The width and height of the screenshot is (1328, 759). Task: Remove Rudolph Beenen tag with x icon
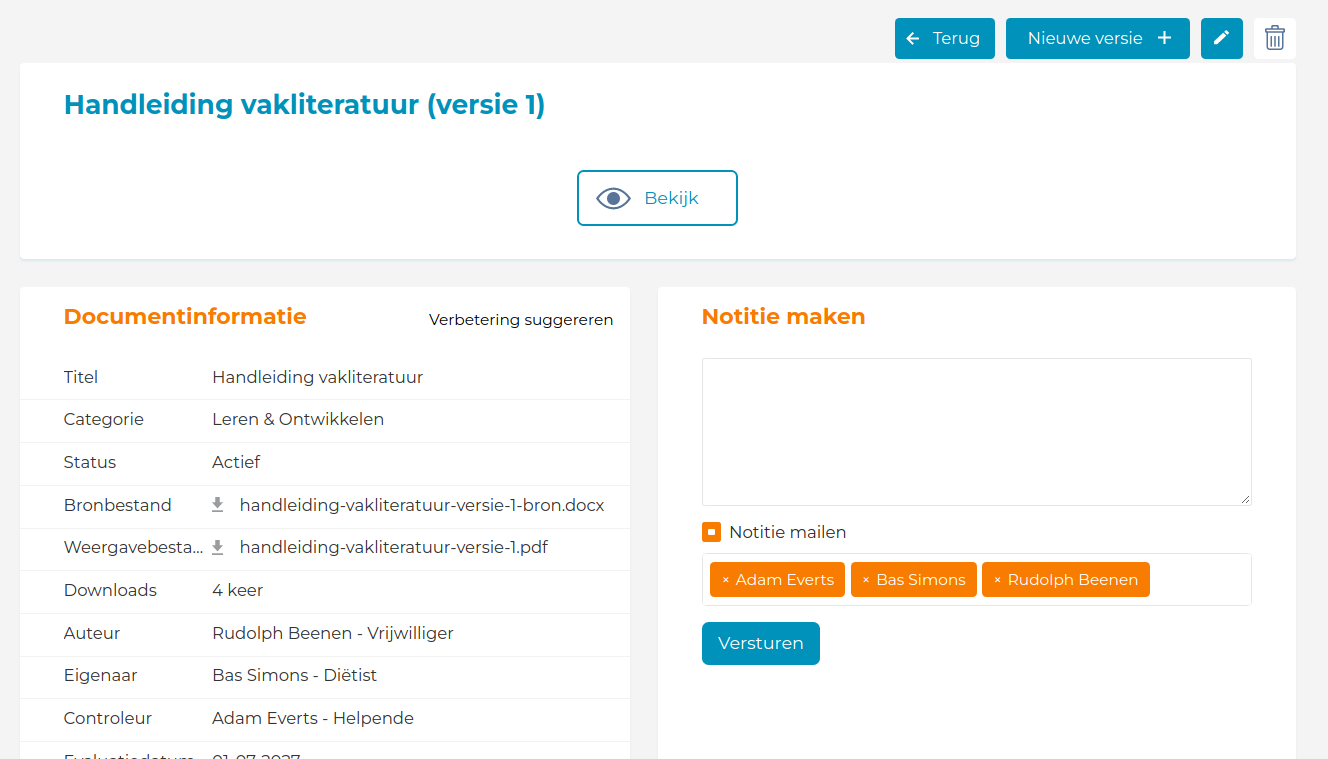[x=997, y=580]
